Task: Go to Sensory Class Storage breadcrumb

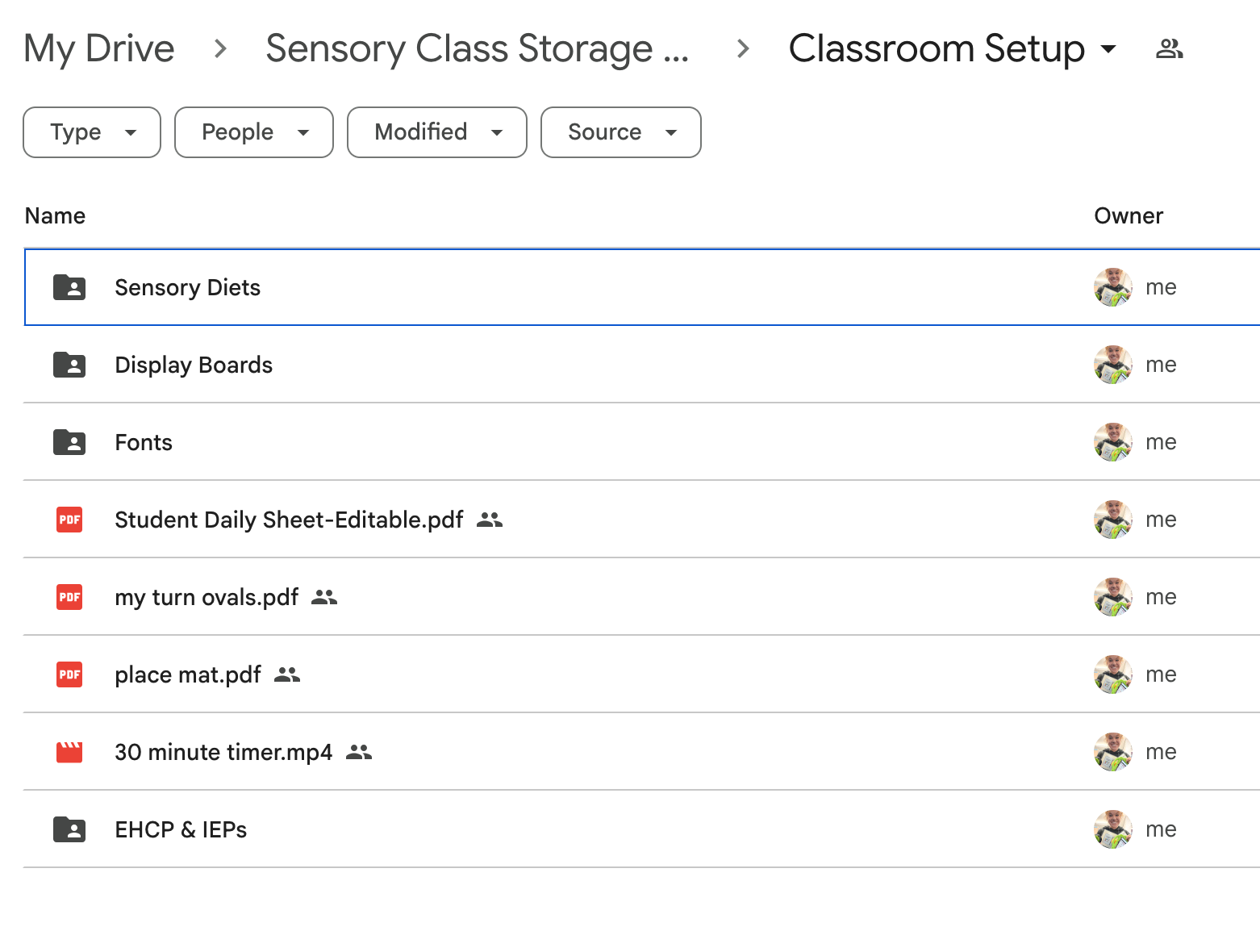Action: (x=478, y=48)
